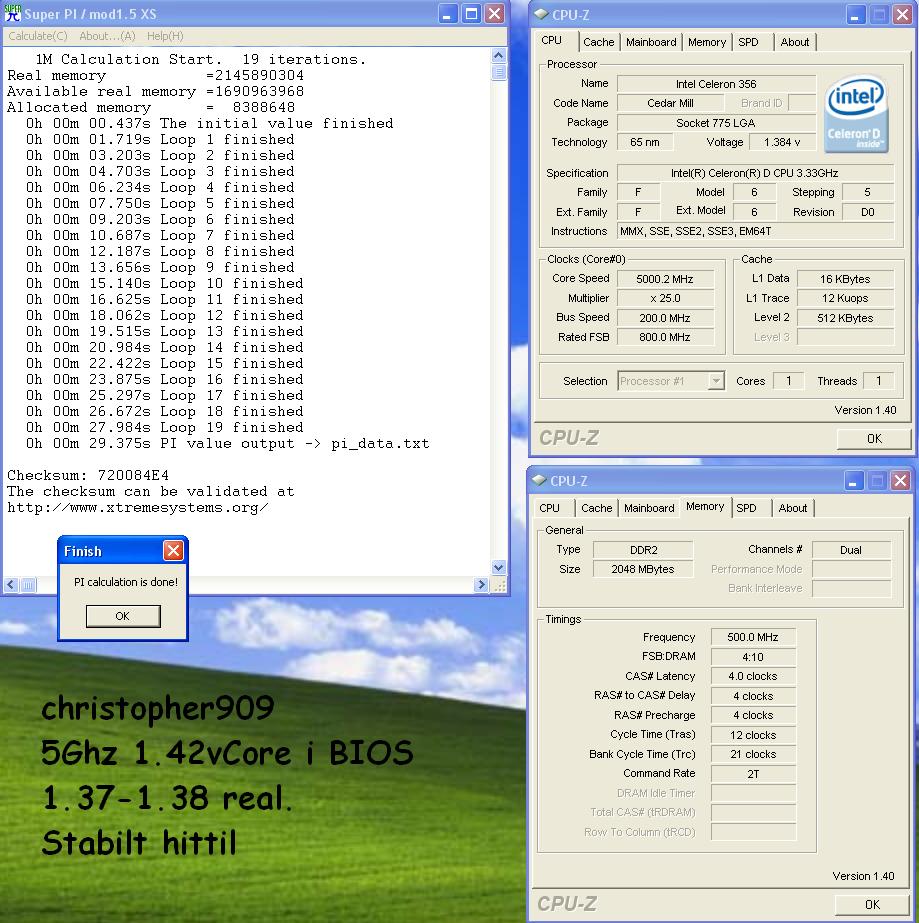Click the Checksum: 720084E4 line
Screen dimensions: 919x923
pos(88,475)
